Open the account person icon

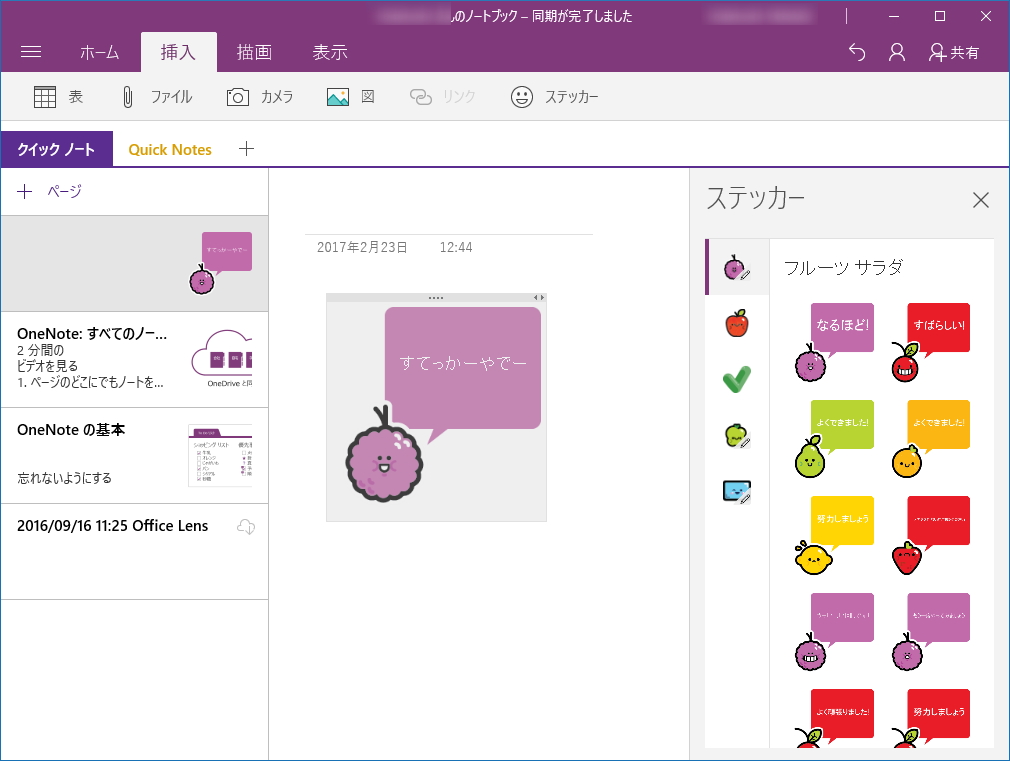[x=897, y=52]
